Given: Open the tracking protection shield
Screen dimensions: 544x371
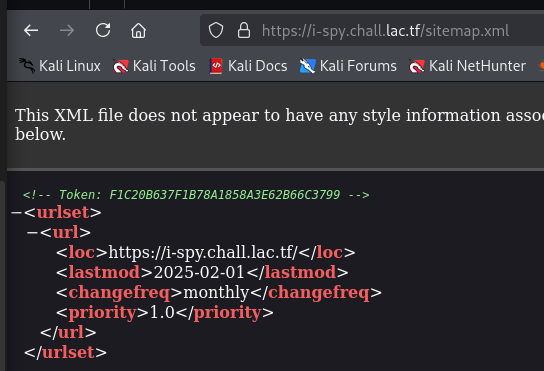Looking at the screenshot, I should click(216, 31).
